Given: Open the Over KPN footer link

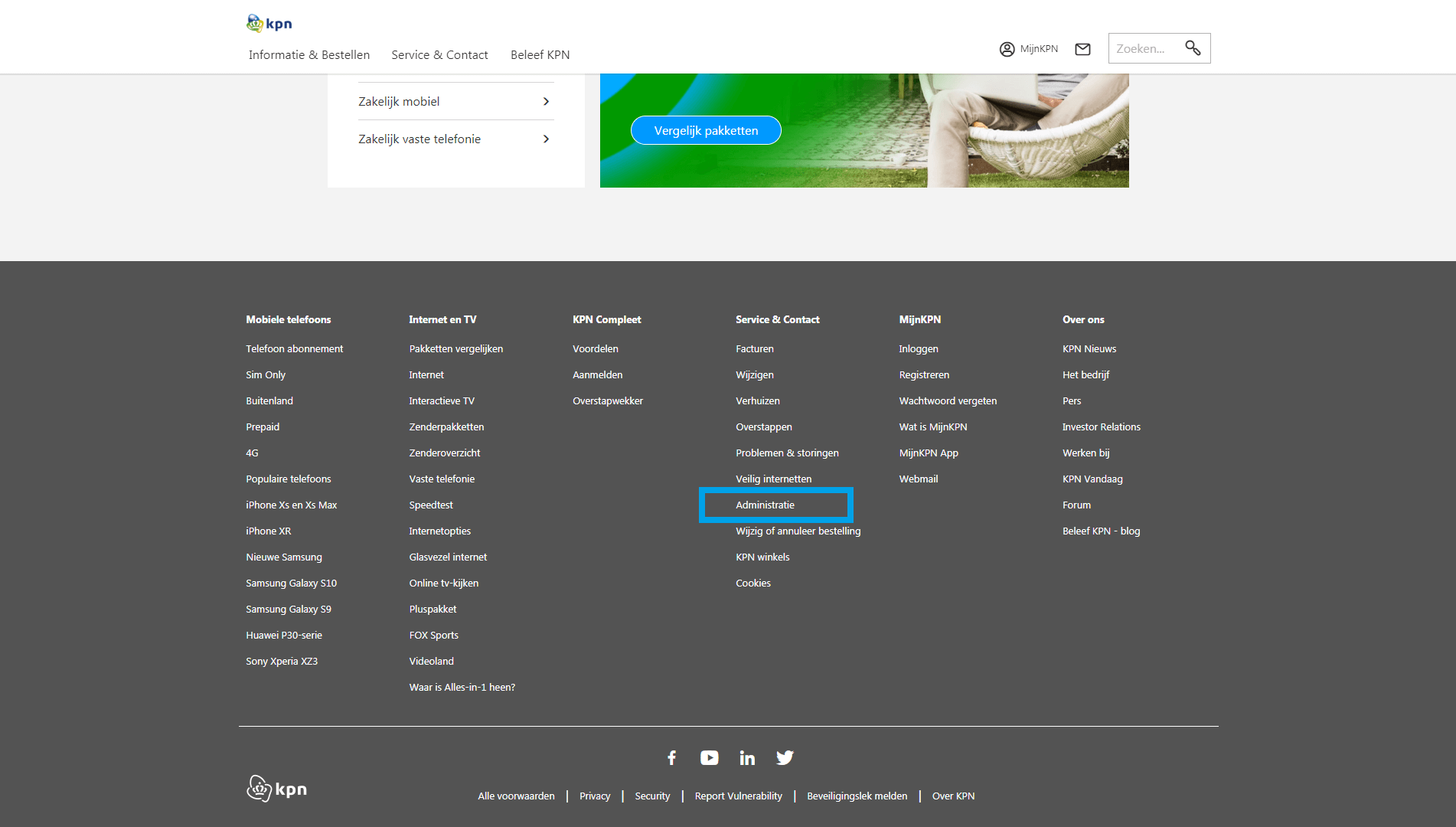Looking at the screenshot, I should (954, 796).
